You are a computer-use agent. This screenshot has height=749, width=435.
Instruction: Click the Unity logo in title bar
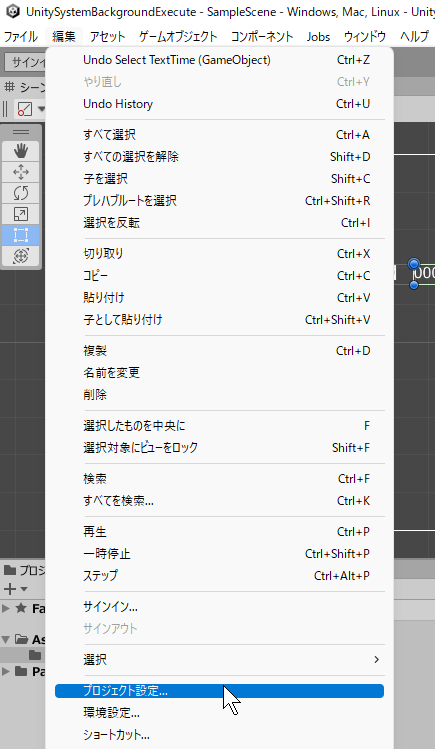[x=13, y=11]
